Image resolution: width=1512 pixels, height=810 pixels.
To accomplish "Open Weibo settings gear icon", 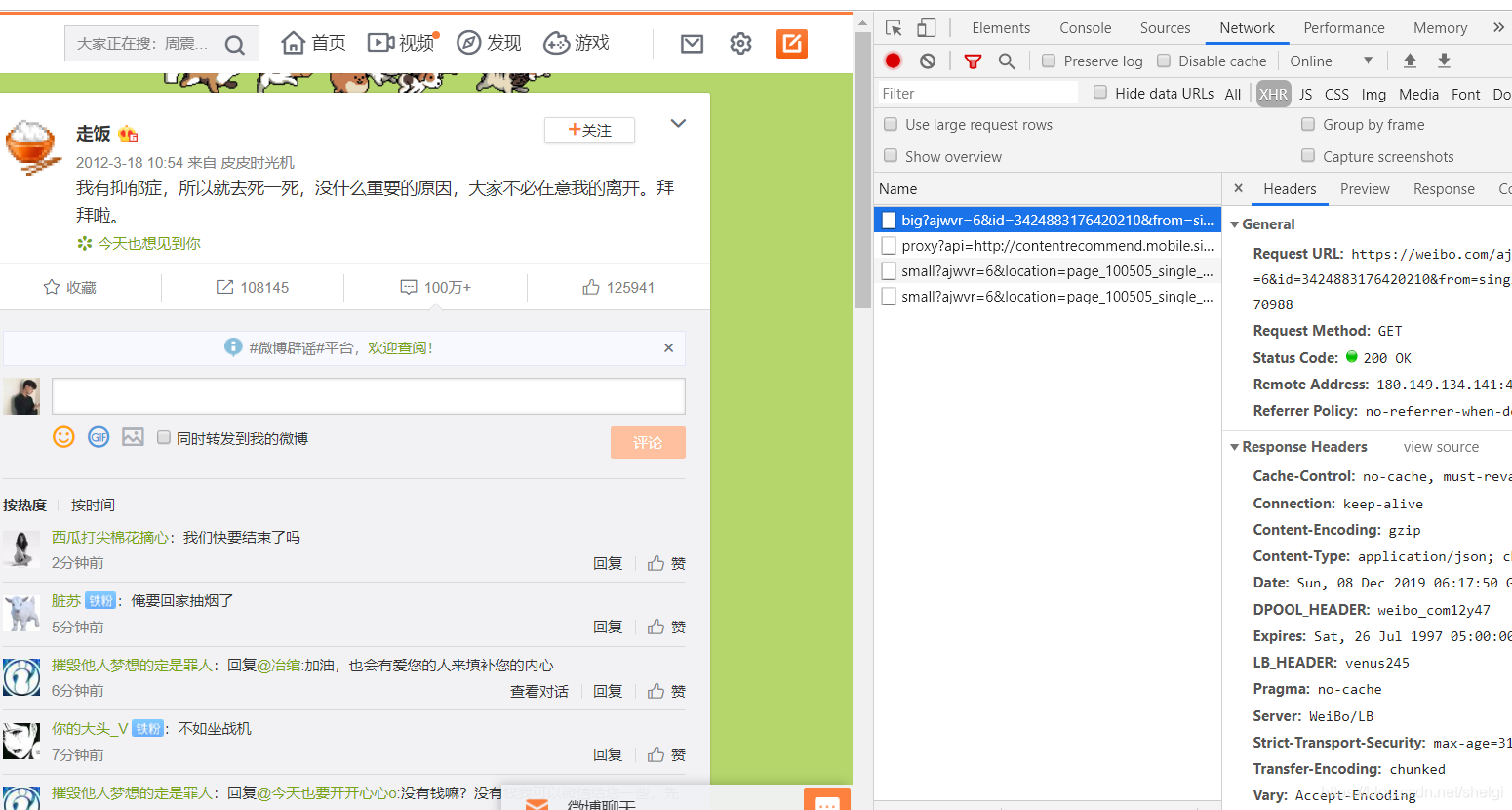I will point(741,44).
